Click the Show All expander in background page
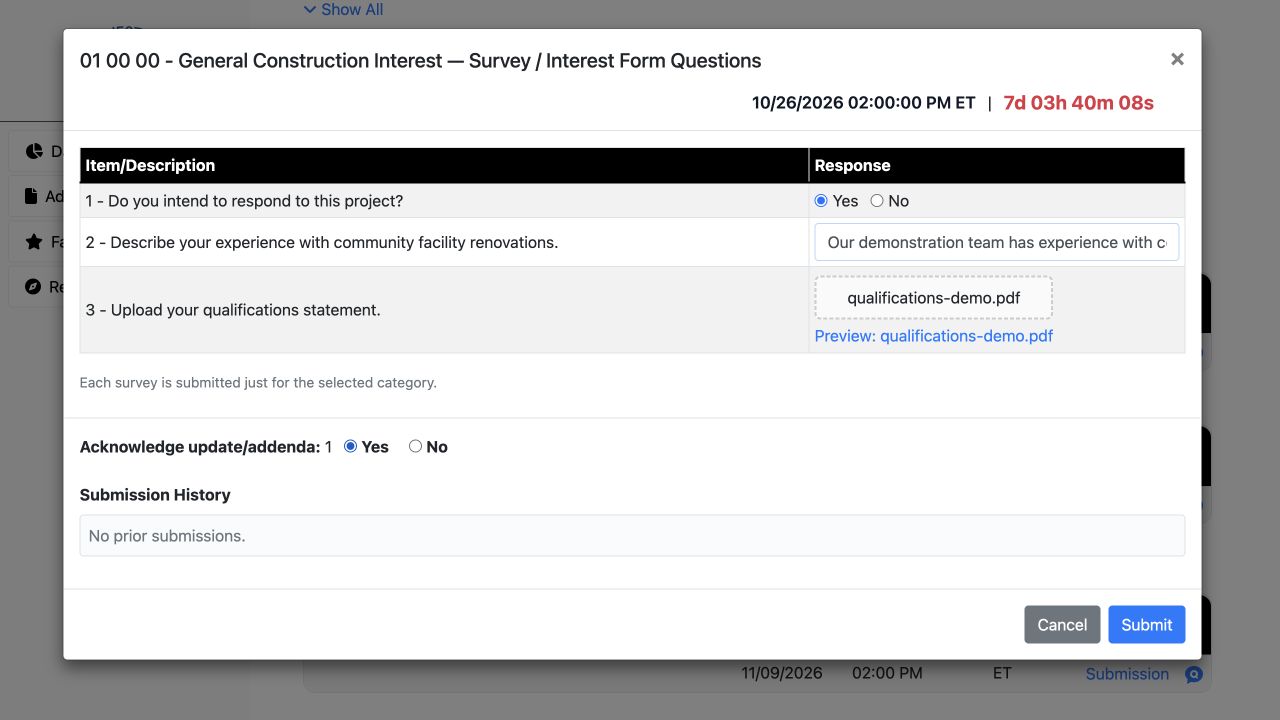Viewport: 1280px width, 720px height. click(x=343, y=9)
